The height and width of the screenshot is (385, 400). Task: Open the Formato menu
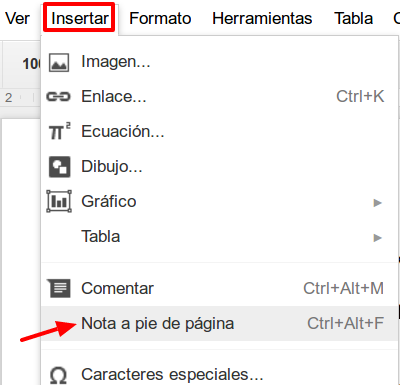click(x=160, y=18)
